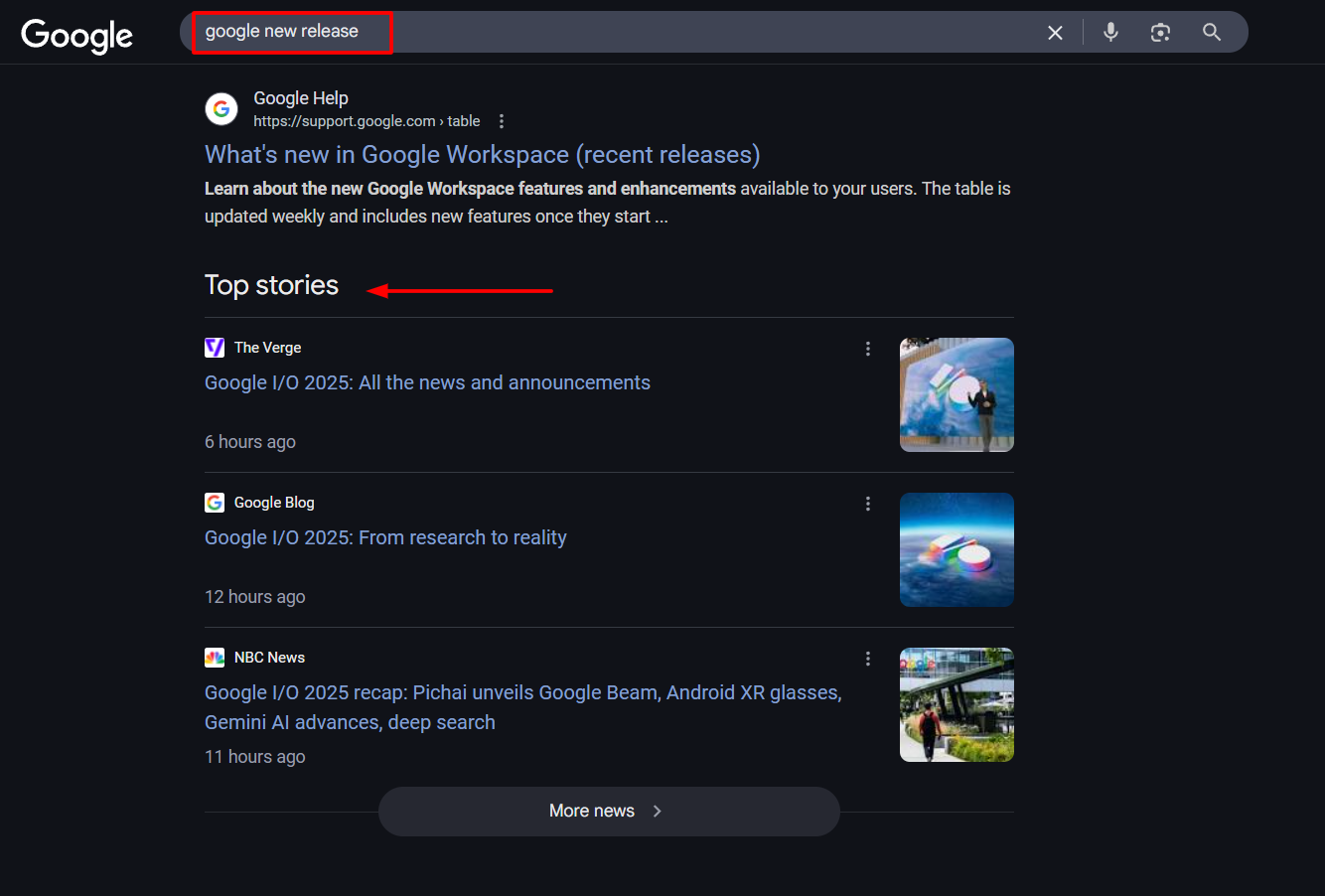
Task: Open three-dot menu for The Verge story
Action: [868, 349]
